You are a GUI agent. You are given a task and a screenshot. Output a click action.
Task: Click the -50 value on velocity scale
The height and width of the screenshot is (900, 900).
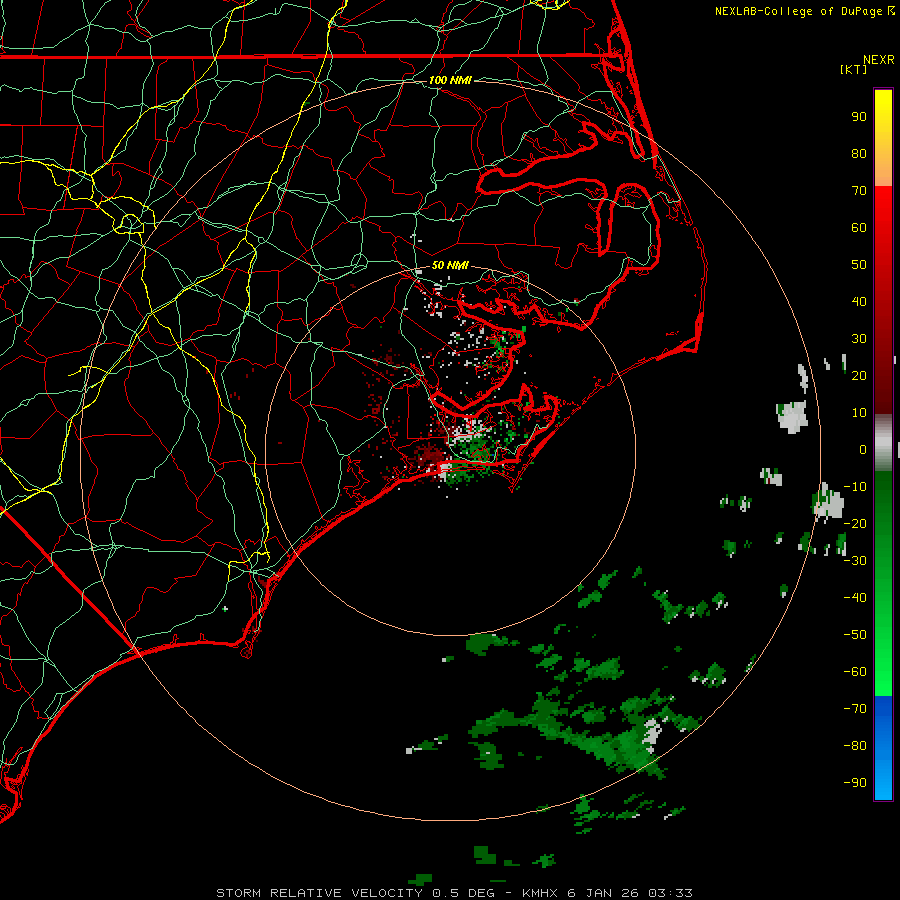click(x=855, y=635)
